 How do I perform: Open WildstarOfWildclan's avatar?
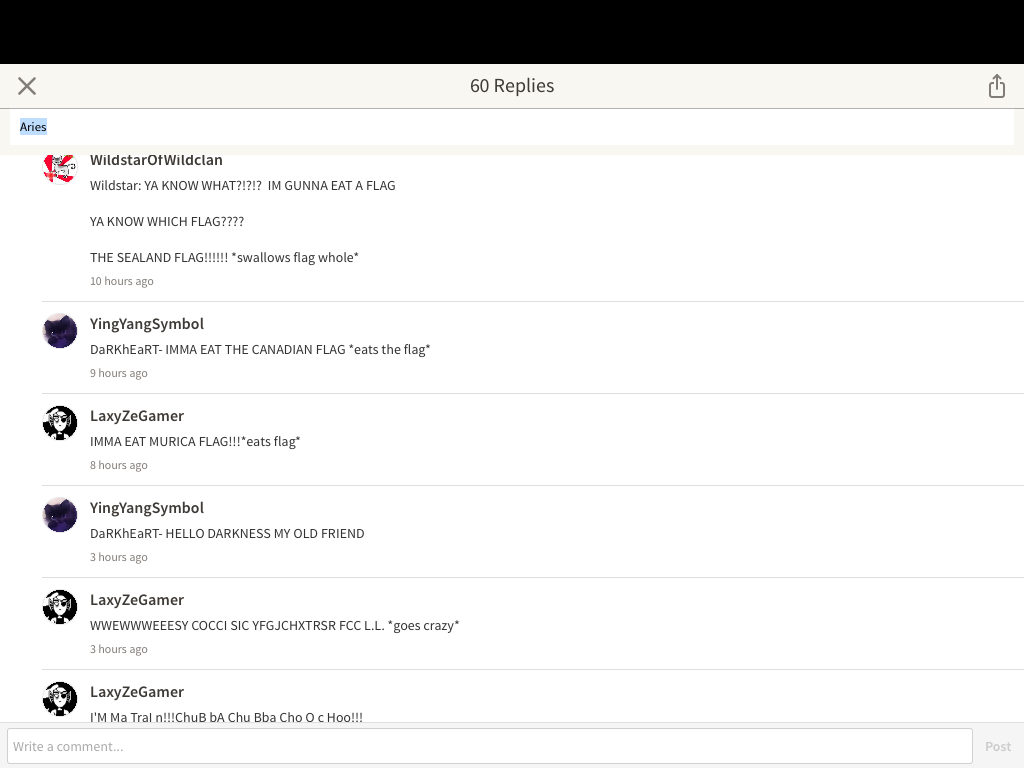[x=60, y=168]
